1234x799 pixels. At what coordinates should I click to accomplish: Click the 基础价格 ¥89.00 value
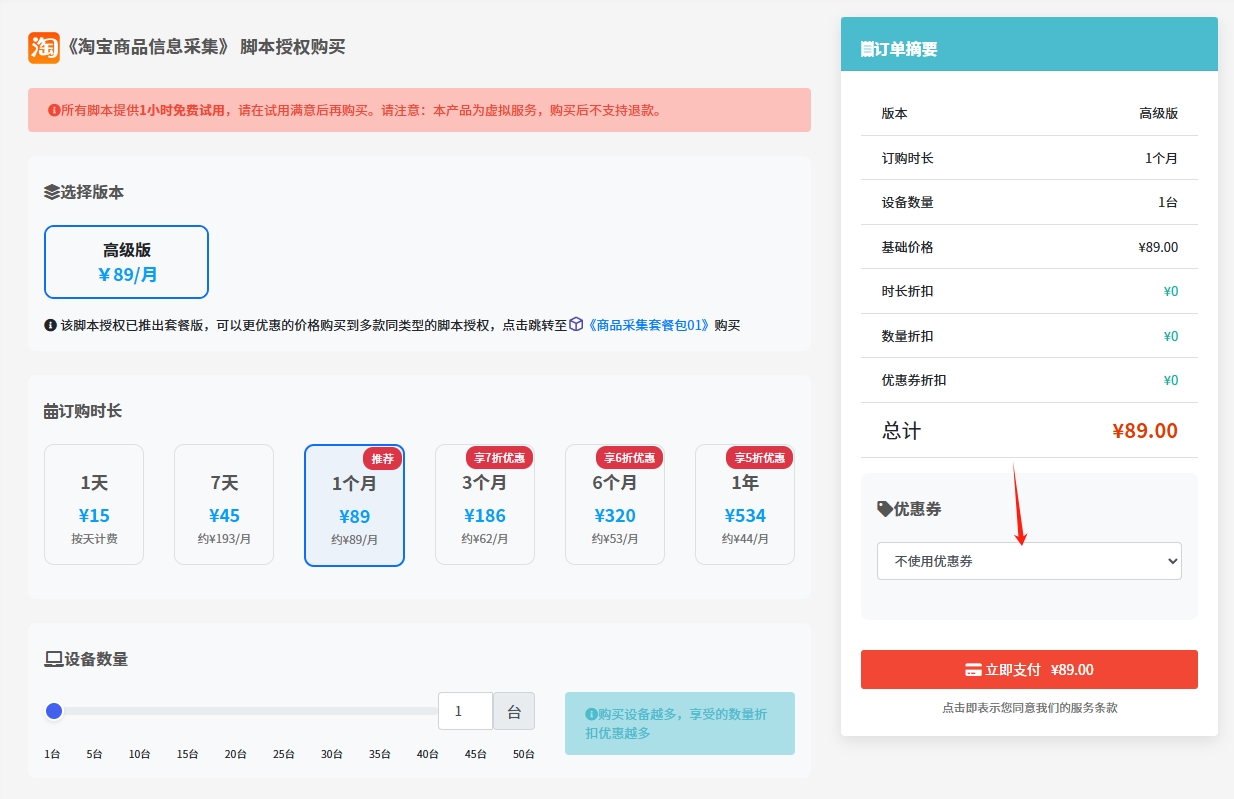pos(1158,247)
